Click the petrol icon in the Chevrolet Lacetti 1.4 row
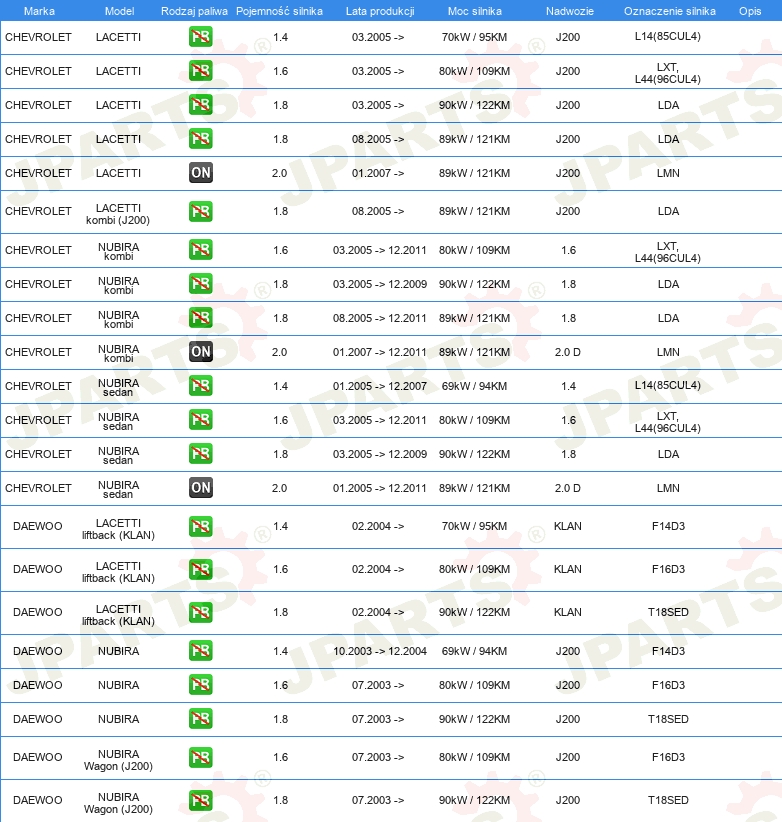This screenshot has width=782, height=822. tap(201, 37)
